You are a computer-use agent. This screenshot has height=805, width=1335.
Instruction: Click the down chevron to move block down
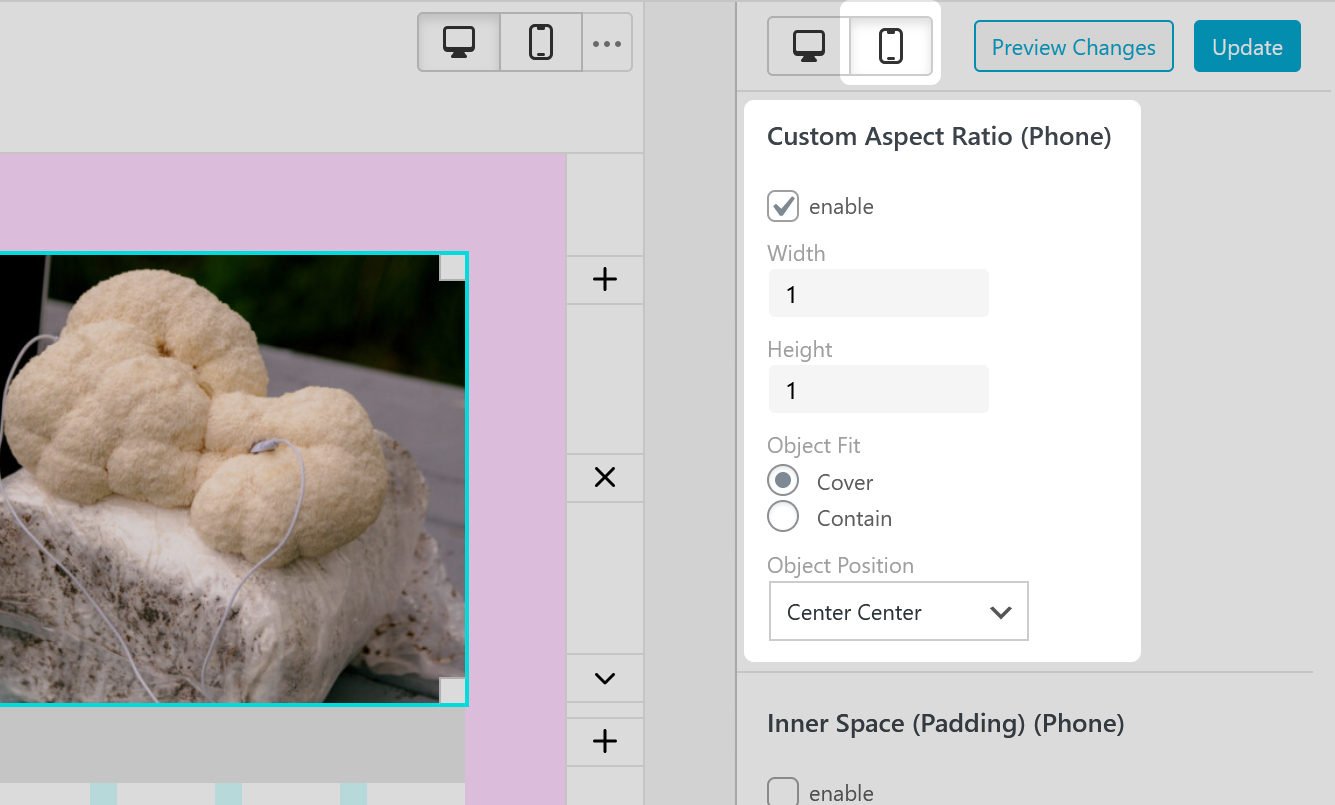click(x=604, y=677)
